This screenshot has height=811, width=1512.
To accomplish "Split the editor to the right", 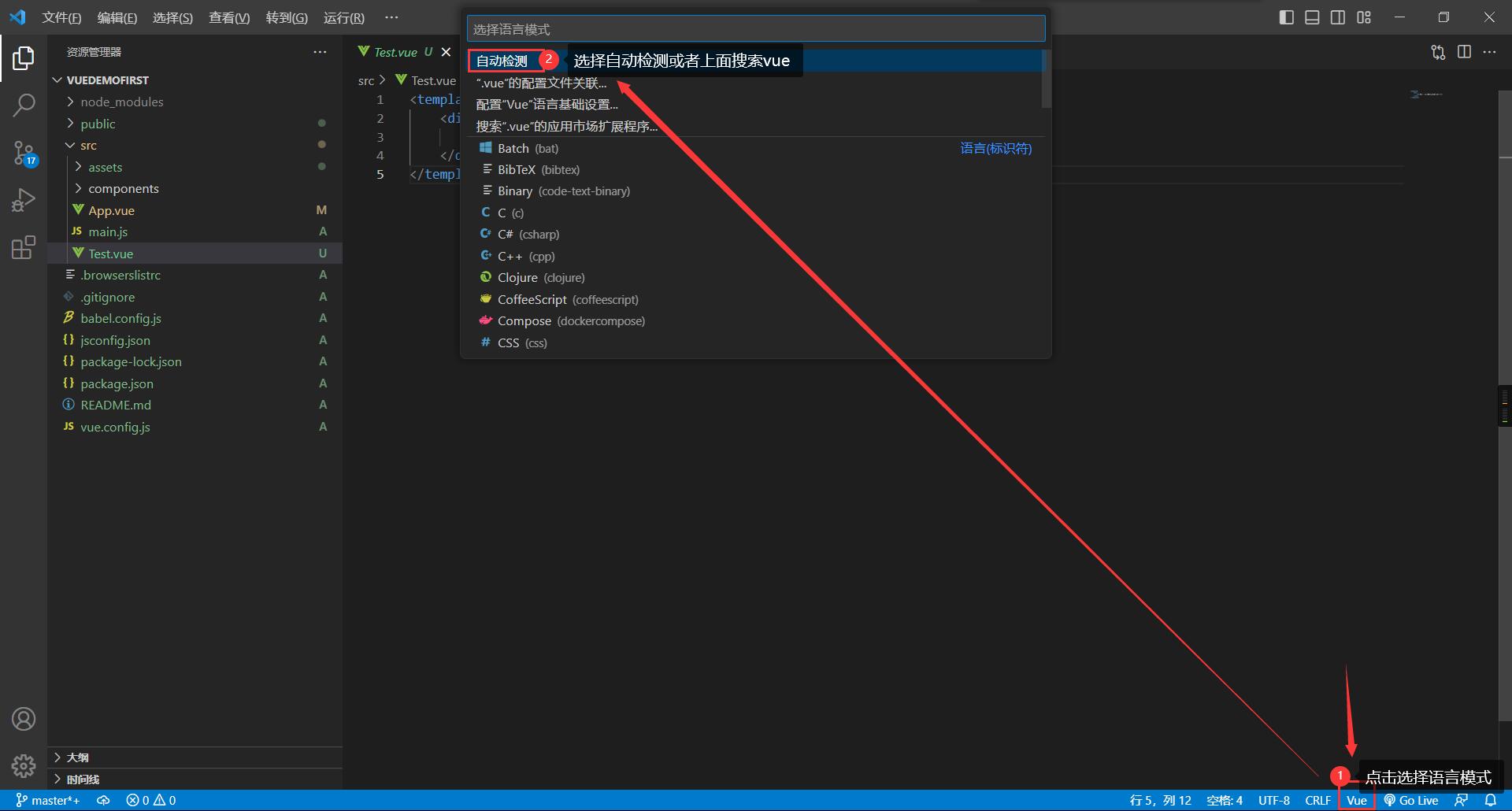I will [x=1464, y=52].
